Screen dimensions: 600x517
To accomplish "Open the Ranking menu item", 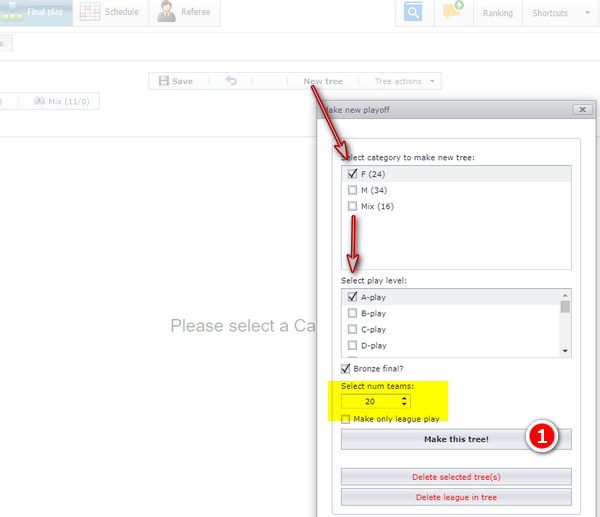I will (498, 13).
